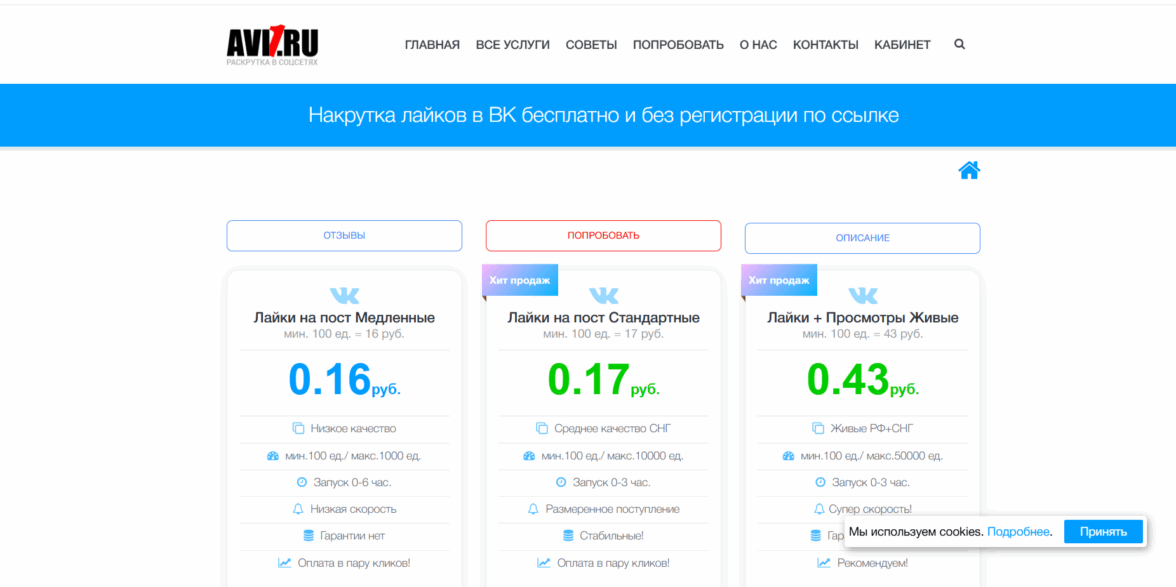Viewport: 1176px width, 587px height.
Task: Click chart icon in Стандартные card
Action: point(544,562)
